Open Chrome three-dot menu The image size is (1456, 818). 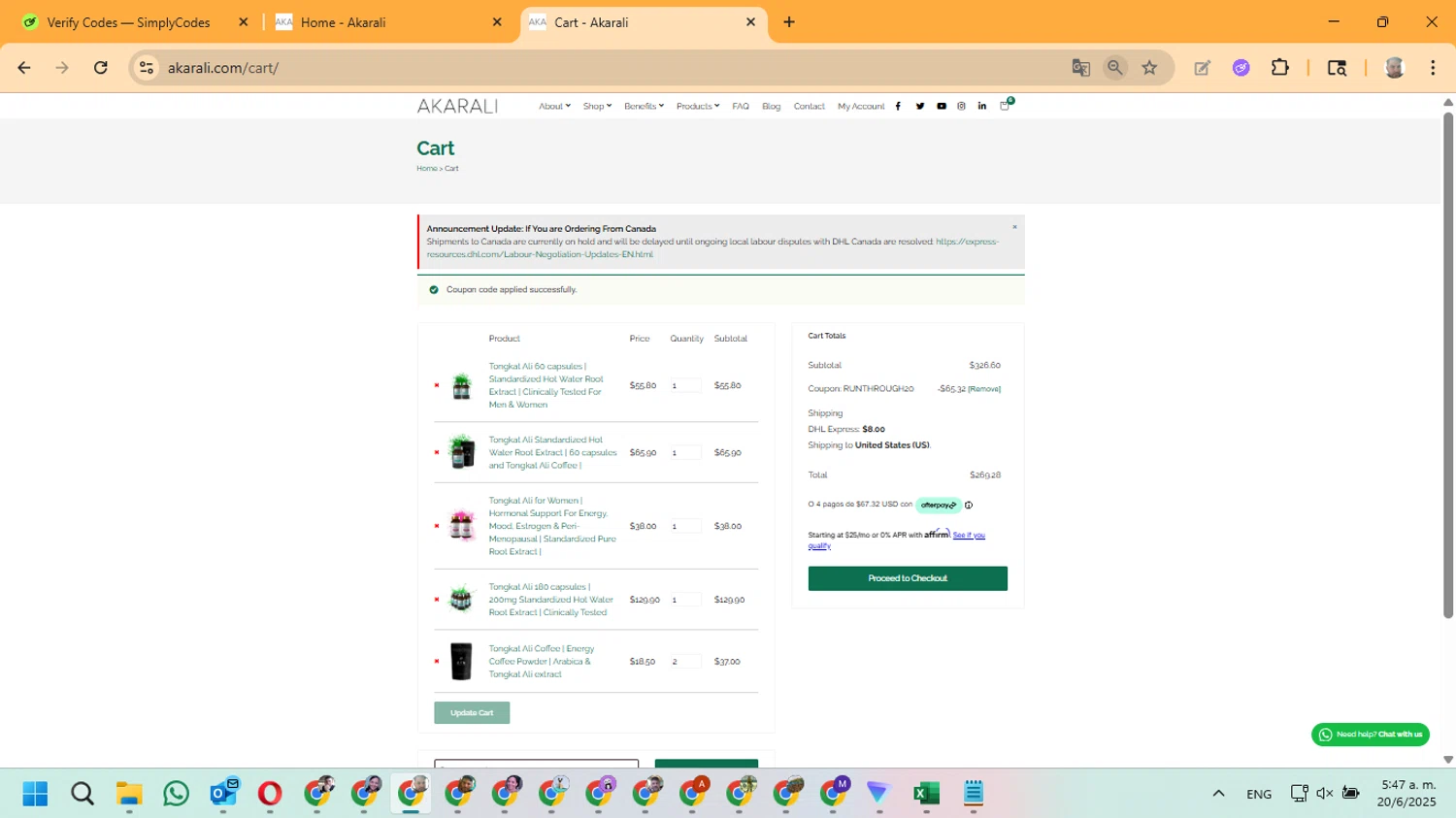1433,68
